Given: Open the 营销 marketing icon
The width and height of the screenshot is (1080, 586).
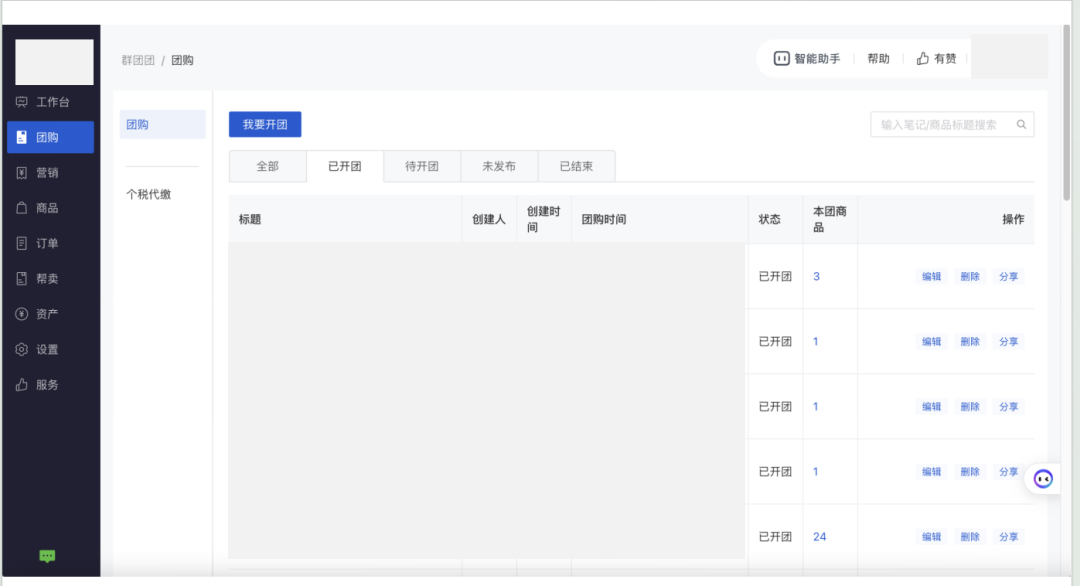Looking at the screenshot, I should 21,173.
